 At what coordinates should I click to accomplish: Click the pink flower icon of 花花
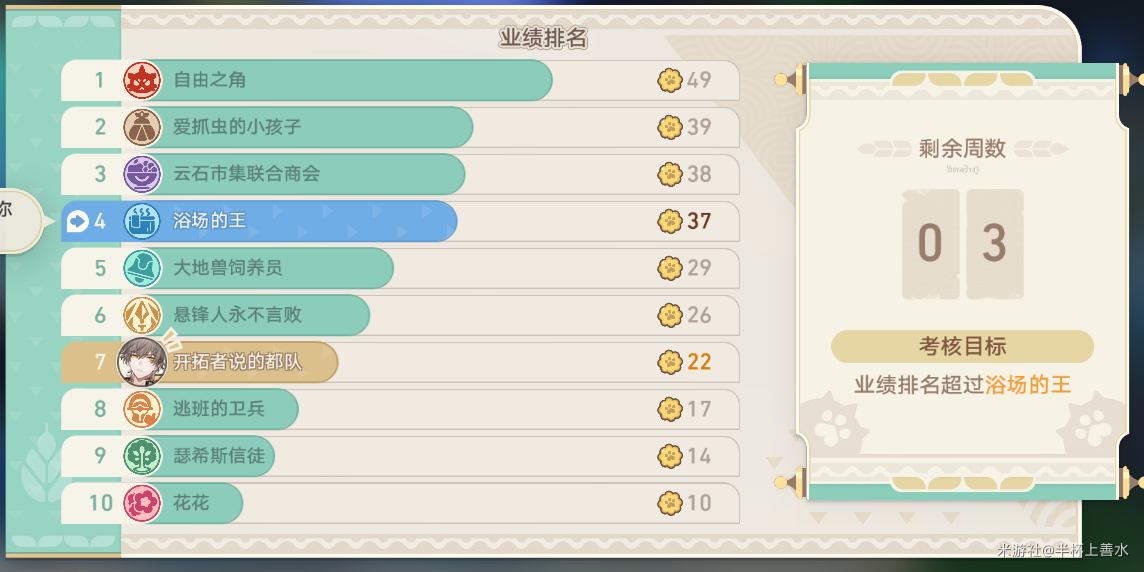pos(142,503)
